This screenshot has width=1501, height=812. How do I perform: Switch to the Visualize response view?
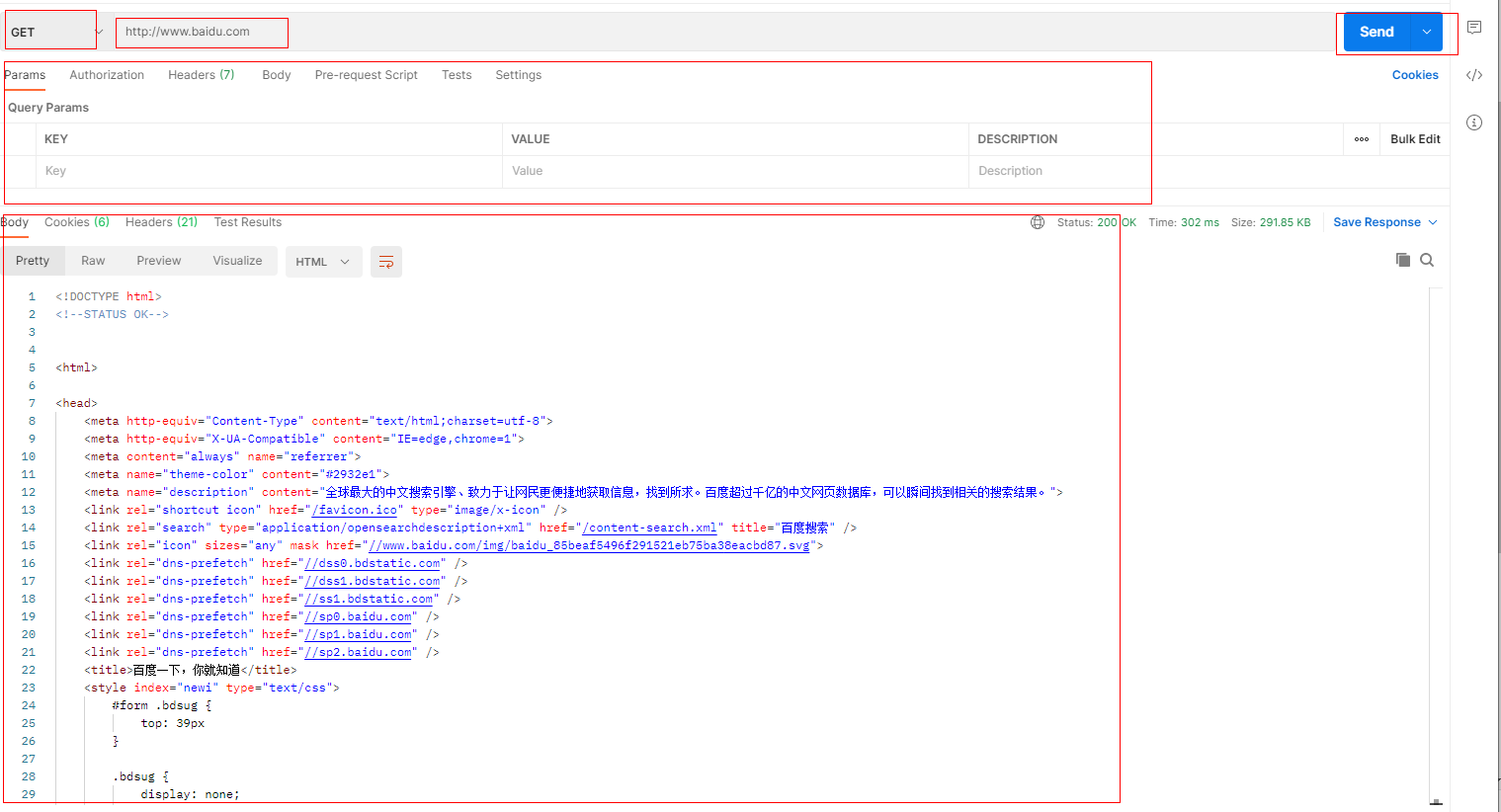tap(238, 261)
